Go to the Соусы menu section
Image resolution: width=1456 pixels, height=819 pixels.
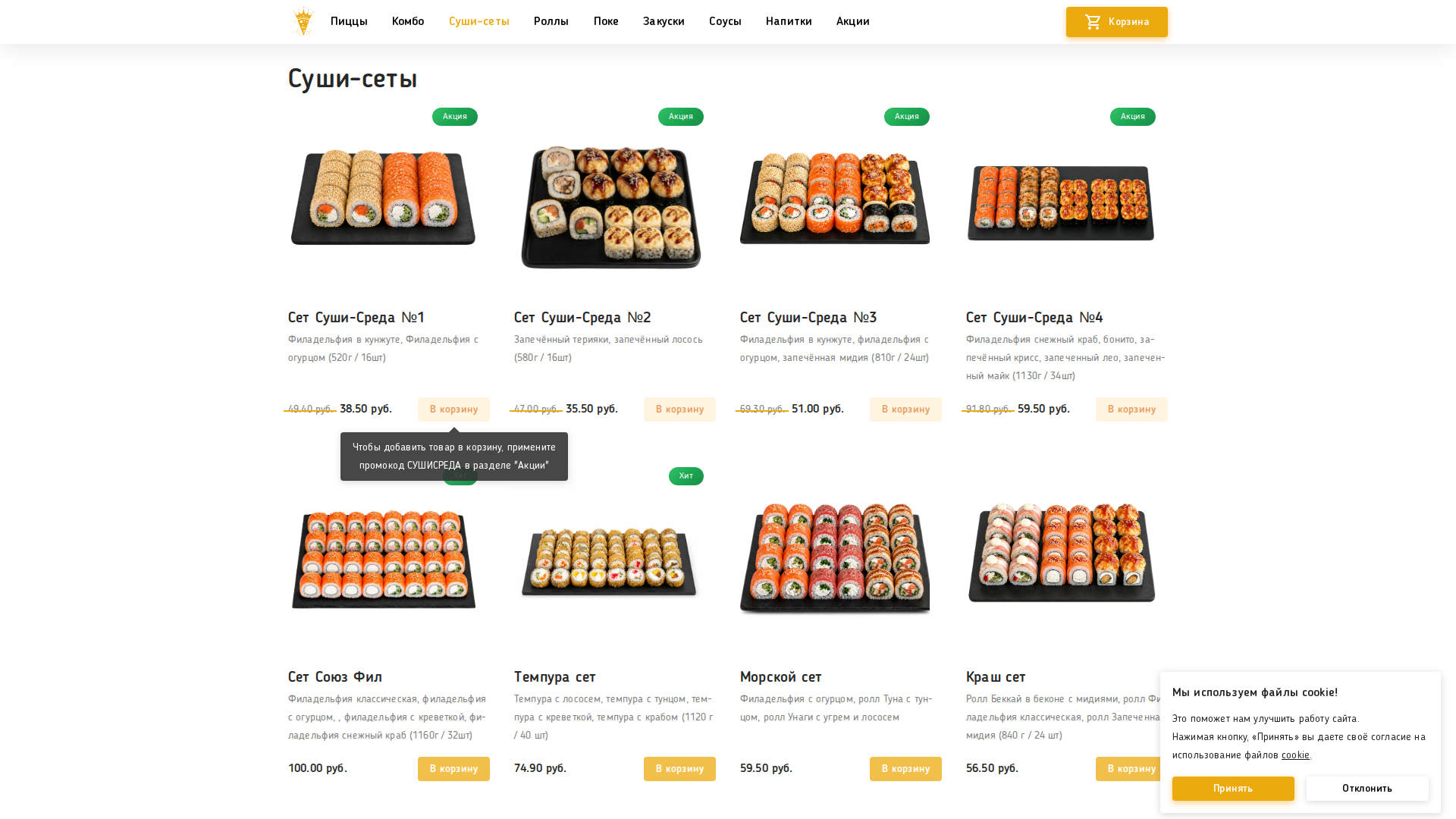(725, 21)
